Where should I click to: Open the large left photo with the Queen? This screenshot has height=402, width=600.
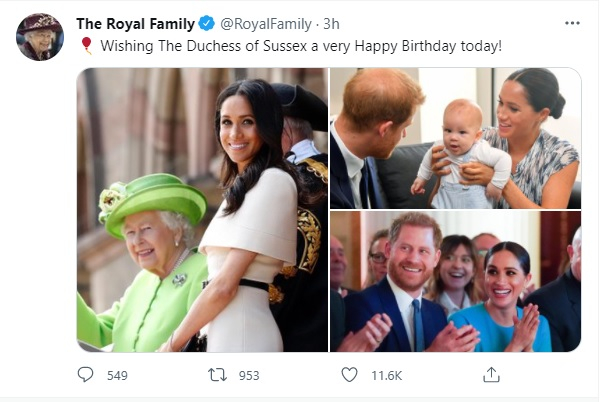pos(202,210)
